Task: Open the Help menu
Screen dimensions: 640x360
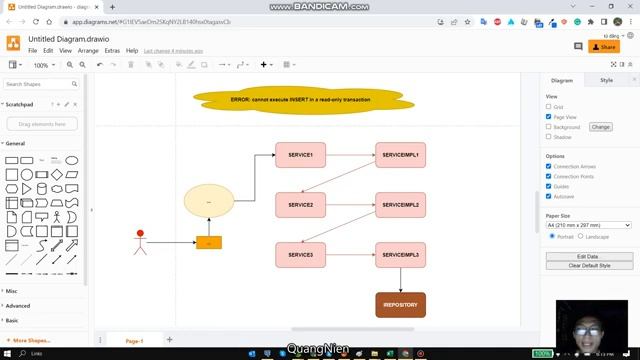Action: [132, 51]
